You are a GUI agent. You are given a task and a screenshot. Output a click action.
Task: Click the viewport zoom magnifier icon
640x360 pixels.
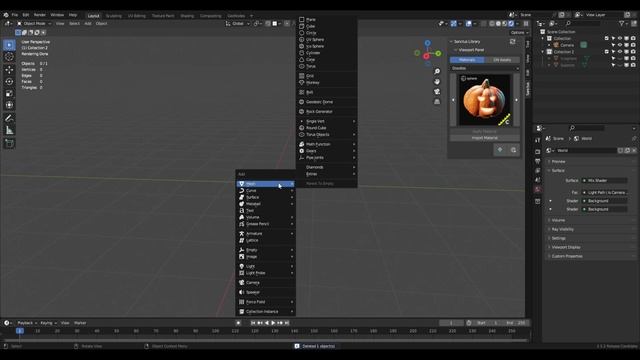pos(437,71)
